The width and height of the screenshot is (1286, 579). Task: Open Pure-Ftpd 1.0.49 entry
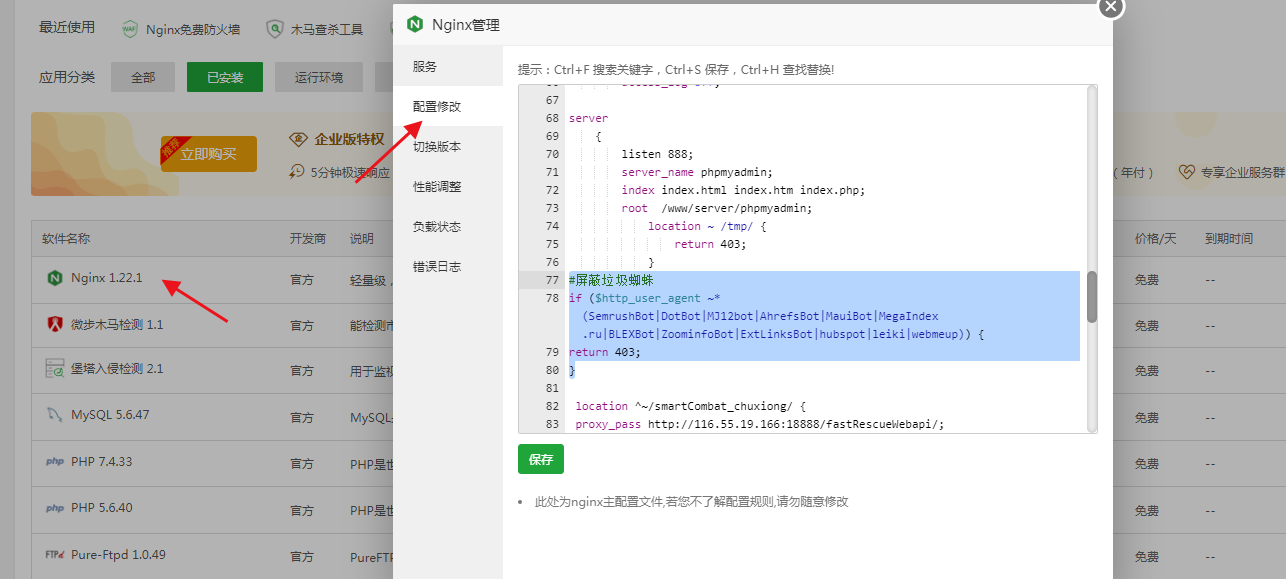click(118, 554)
